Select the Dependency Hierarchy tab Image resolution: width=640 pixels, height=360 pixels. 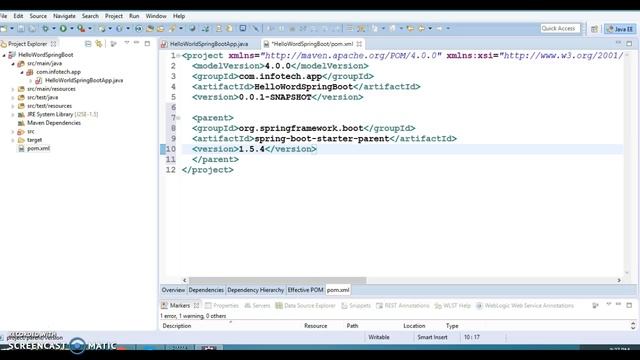click(x=256, y=290)
